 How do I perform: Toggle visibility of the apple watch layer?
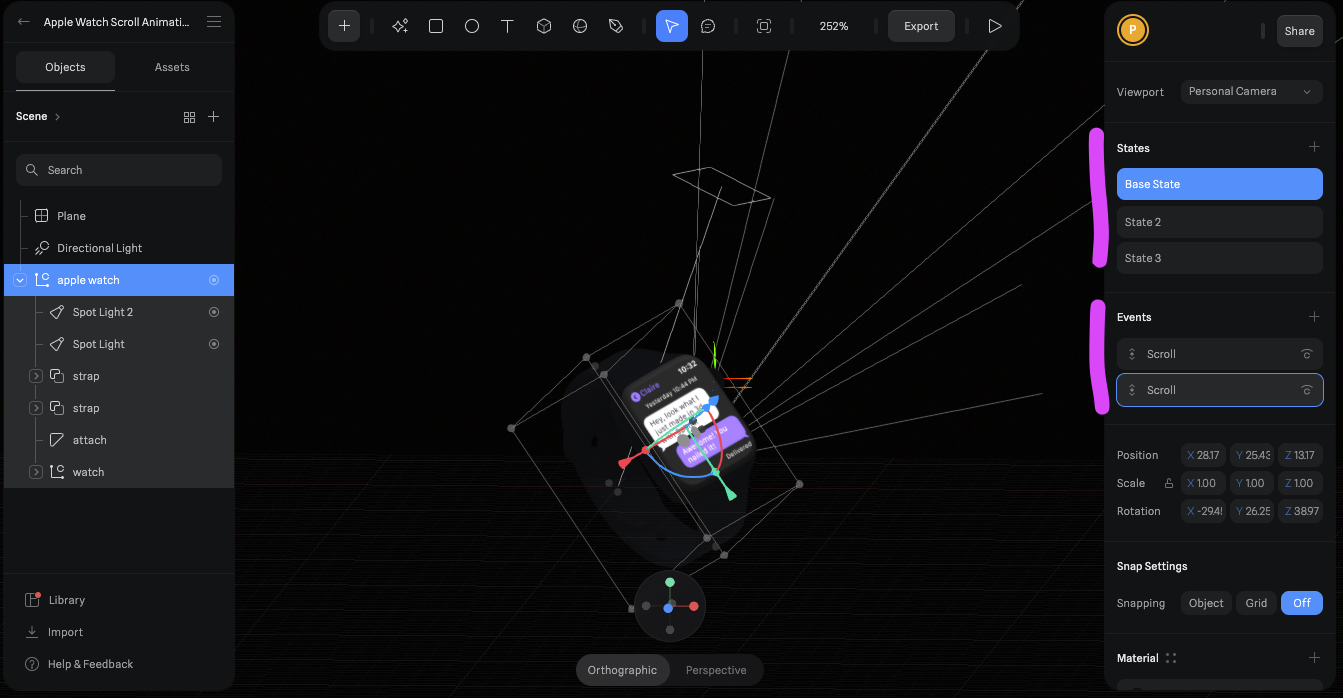click(214, 280)
